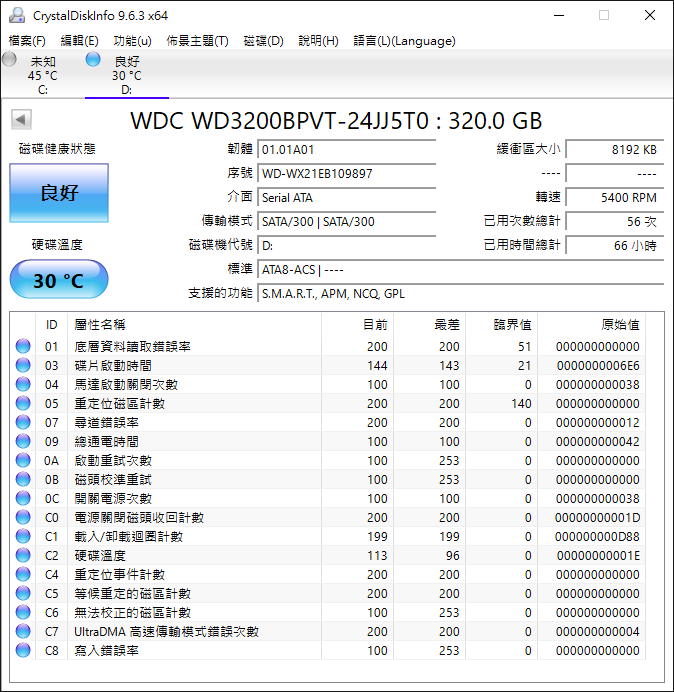The width and height of the screenshot is (674, 692).
Task: Select raw value 000000000D88 in row C1
Action: pyautogui.click(x=597, y=536)
